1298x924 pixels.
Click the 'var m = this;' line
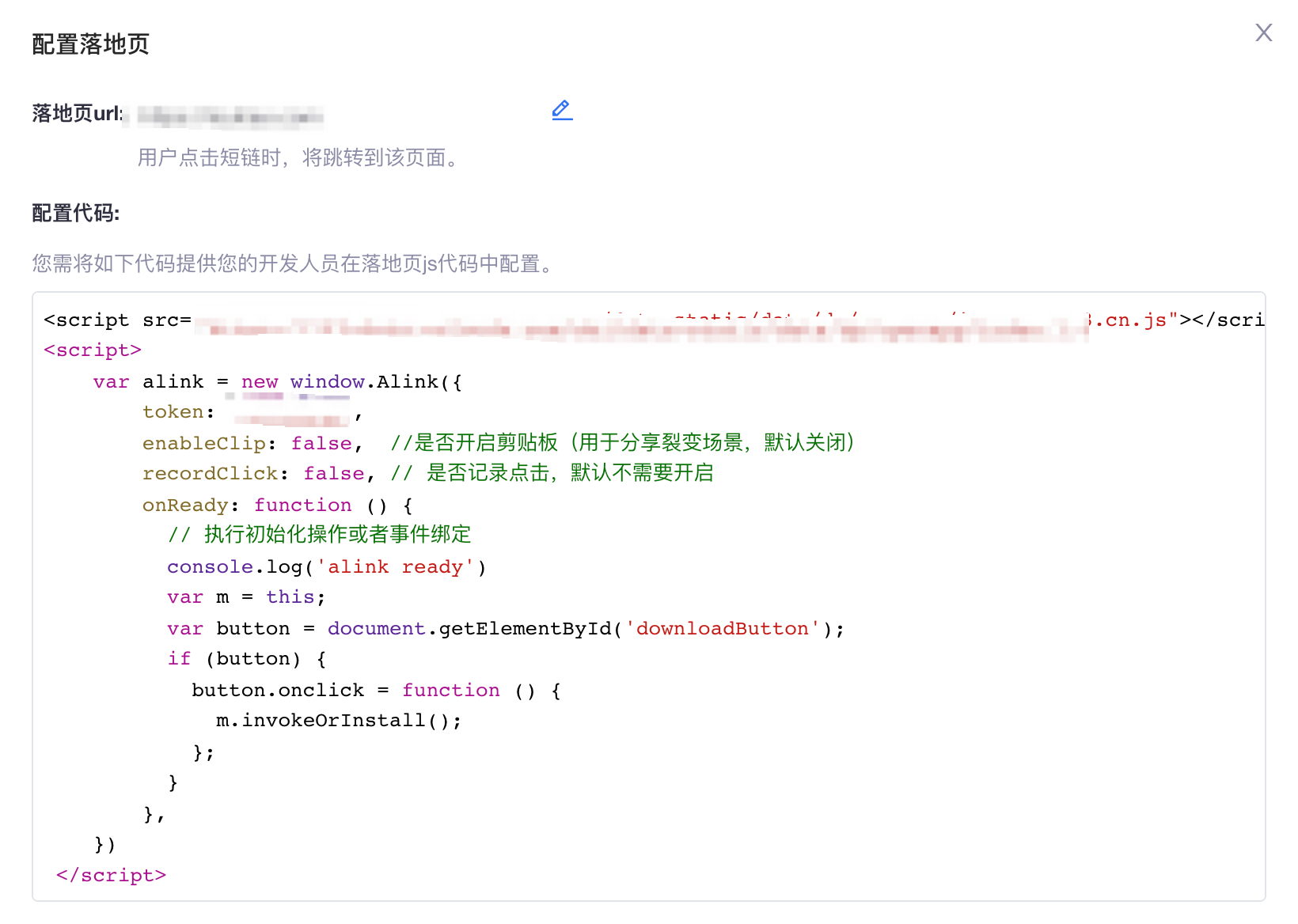246,597
